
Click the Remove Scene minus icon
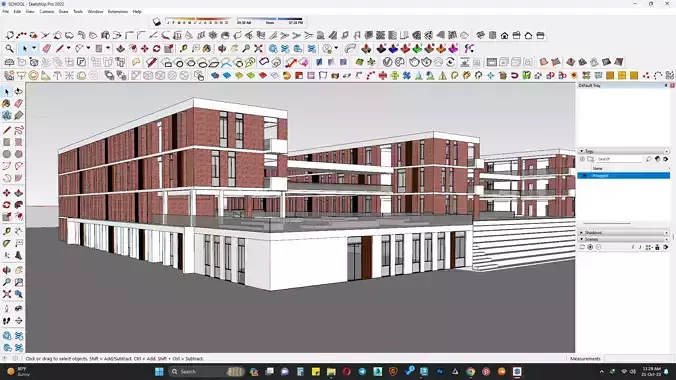click(x=598, y=247)
